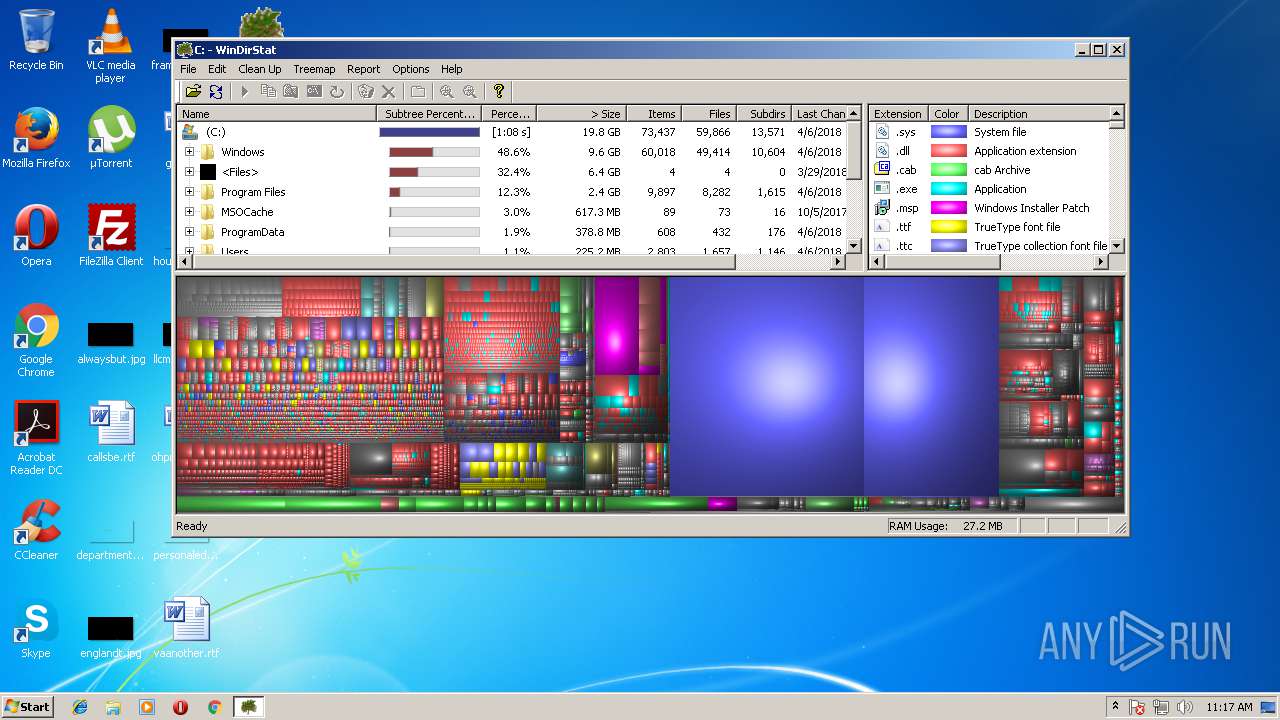Select the Google Chrome desktop icon

click(x=36, y=341)
